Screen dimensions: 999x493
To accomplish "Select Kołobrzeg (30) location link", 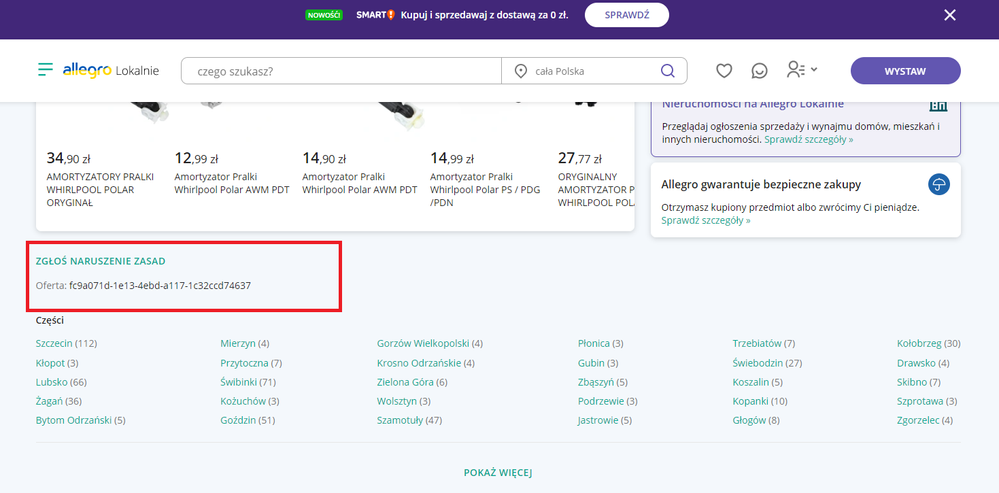I will tap(928, 343).
